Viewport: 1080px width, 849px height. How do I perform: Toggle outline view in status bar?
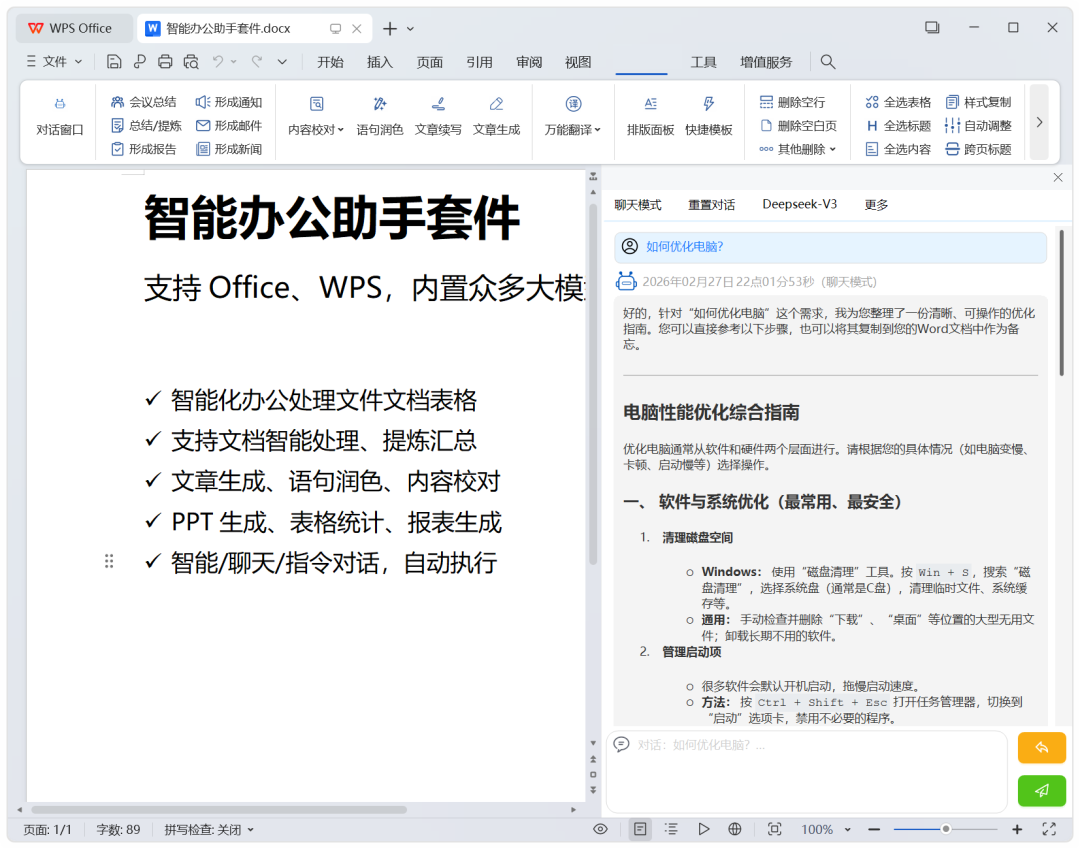coord(671,829)
